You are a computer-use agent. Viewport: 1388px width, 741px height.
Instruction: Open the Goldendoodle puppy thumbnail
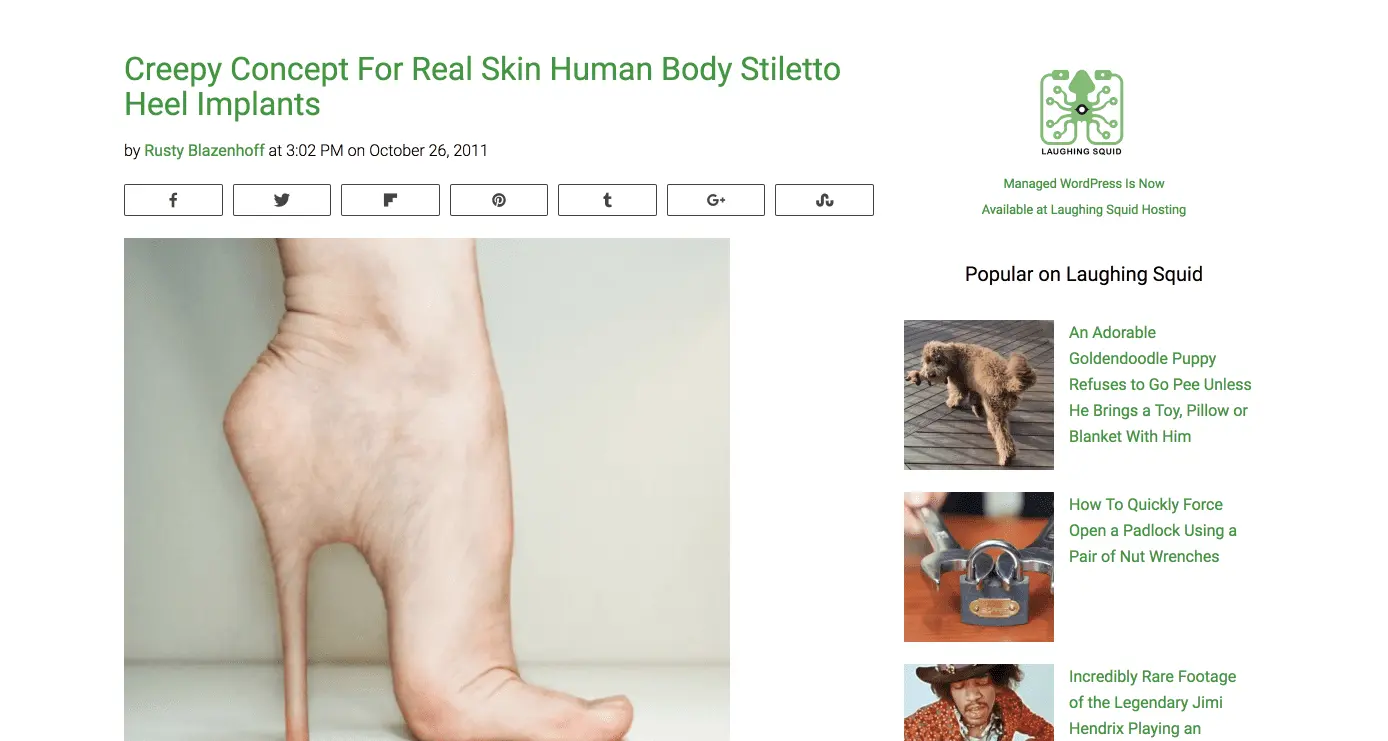pos(979,395)
